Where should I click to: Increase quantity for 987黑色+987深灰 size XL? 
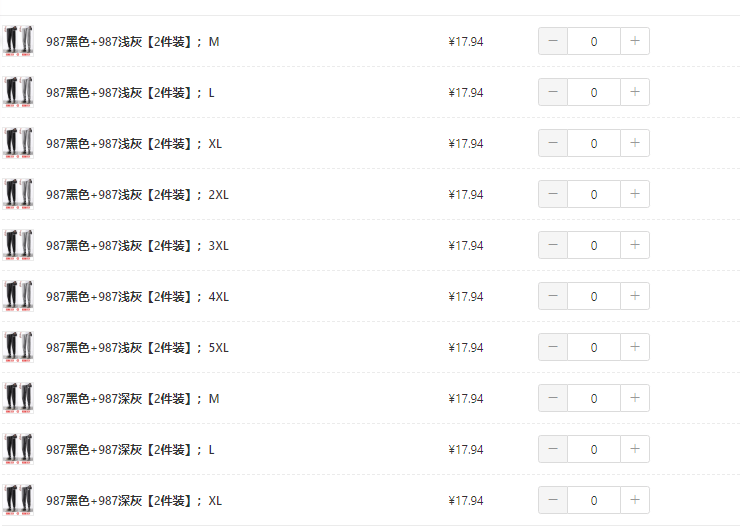tap(635, 500)
